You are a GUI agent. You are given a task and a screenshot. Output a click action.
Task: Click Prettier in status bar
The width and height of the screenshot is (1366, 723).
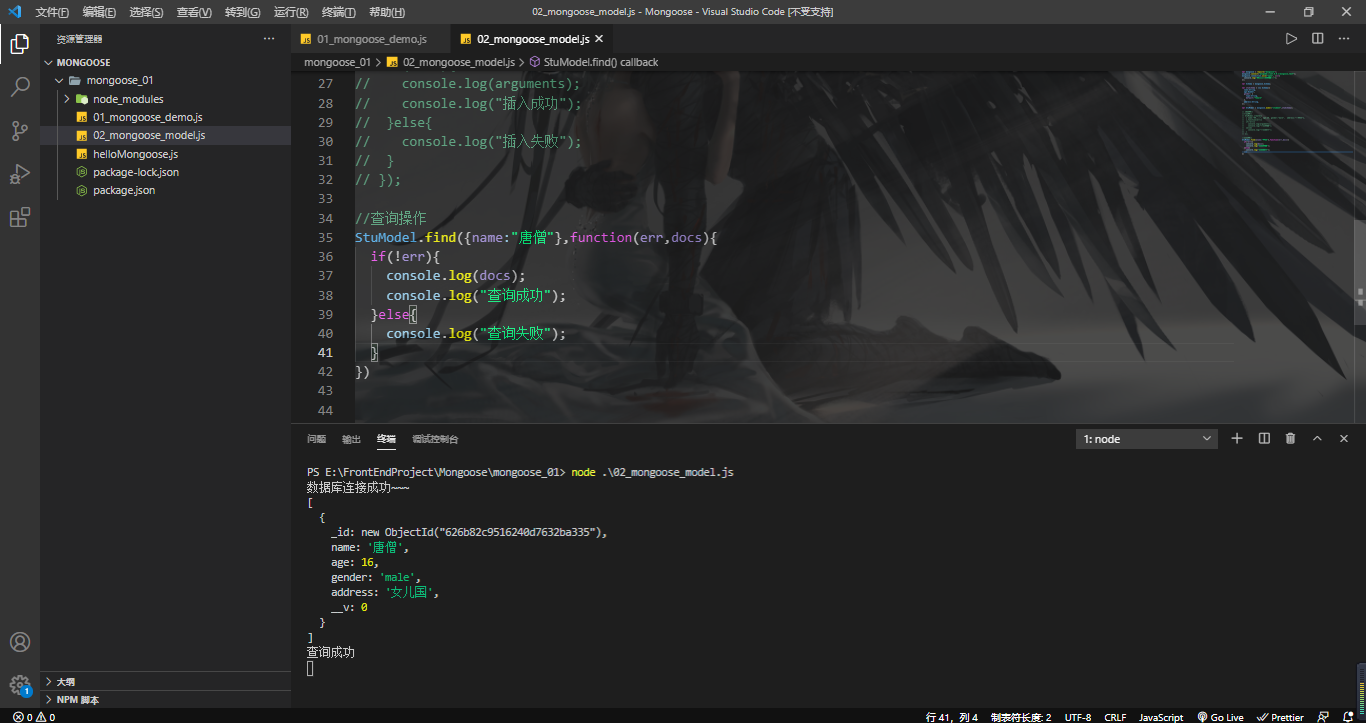[1280, 717]
